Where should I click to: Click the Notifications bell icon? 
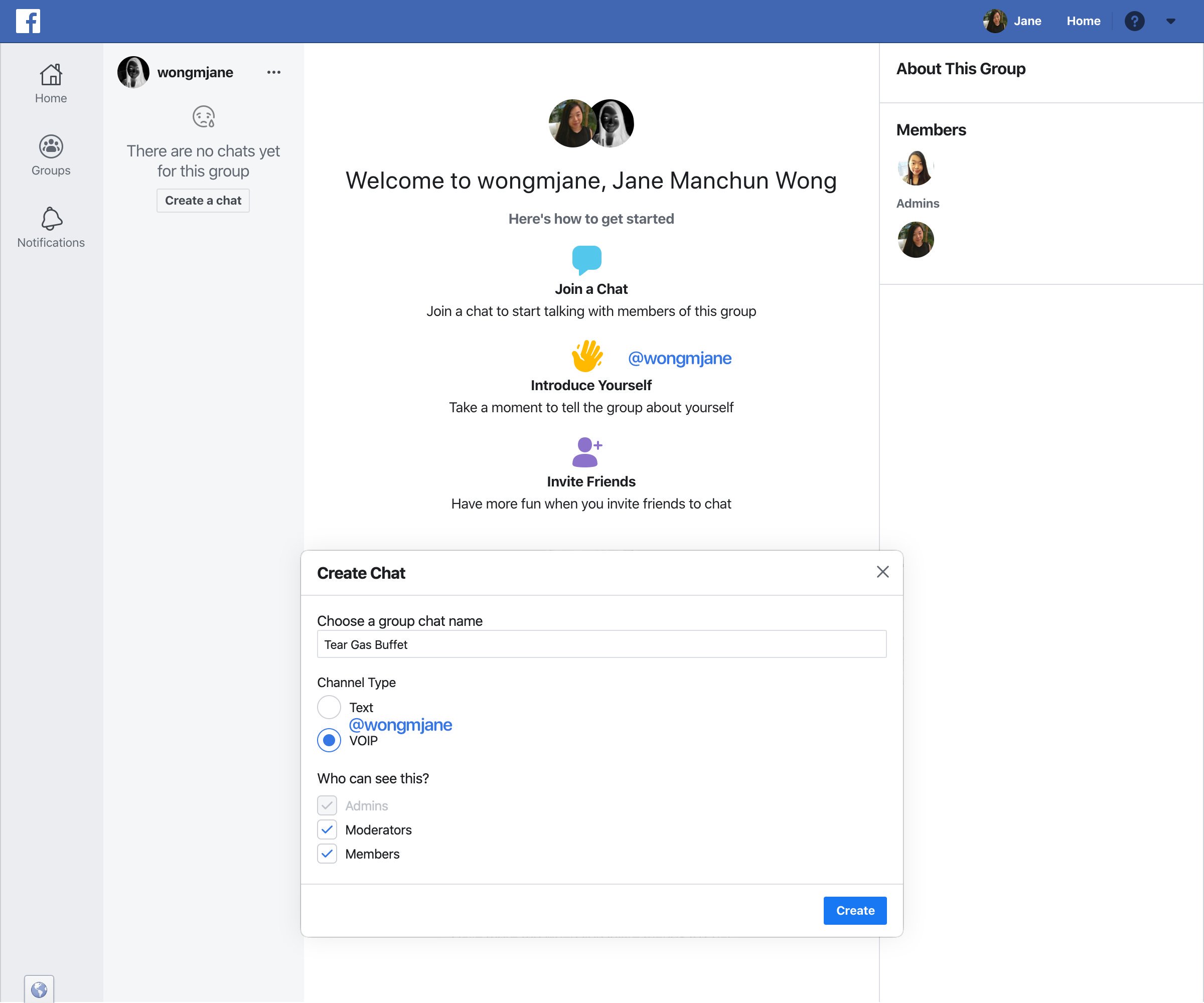point(50,217)
